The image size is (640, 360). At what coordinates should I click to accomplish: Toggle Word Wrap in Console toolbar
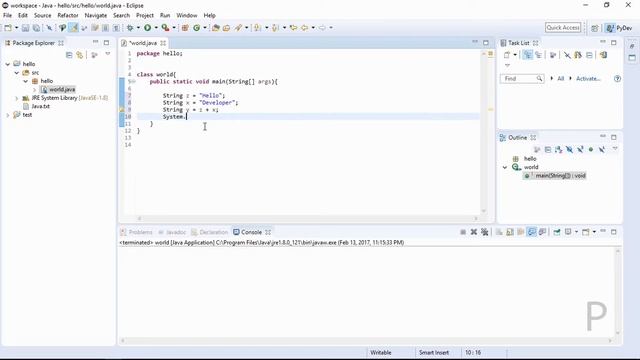[x=520, y=232]
